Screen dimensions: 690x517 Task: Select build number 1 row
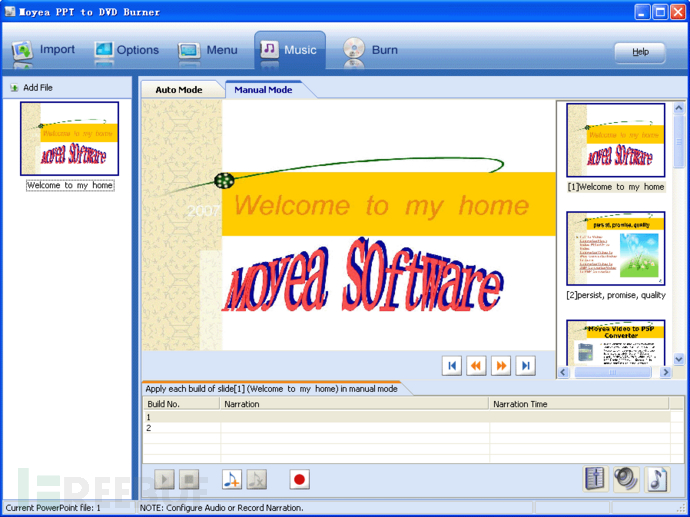[x=407, y=417]
